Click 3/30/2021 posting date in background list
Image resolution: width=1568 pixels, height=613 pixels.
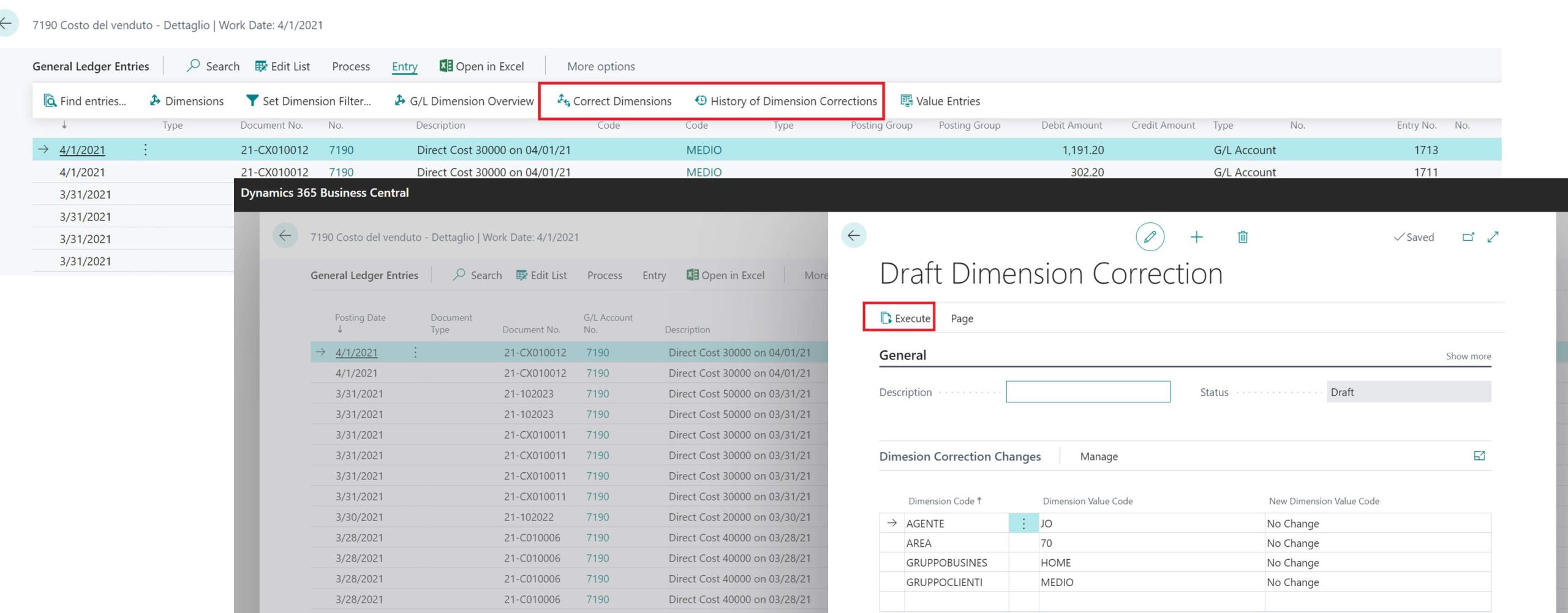(x=359, y=517)
